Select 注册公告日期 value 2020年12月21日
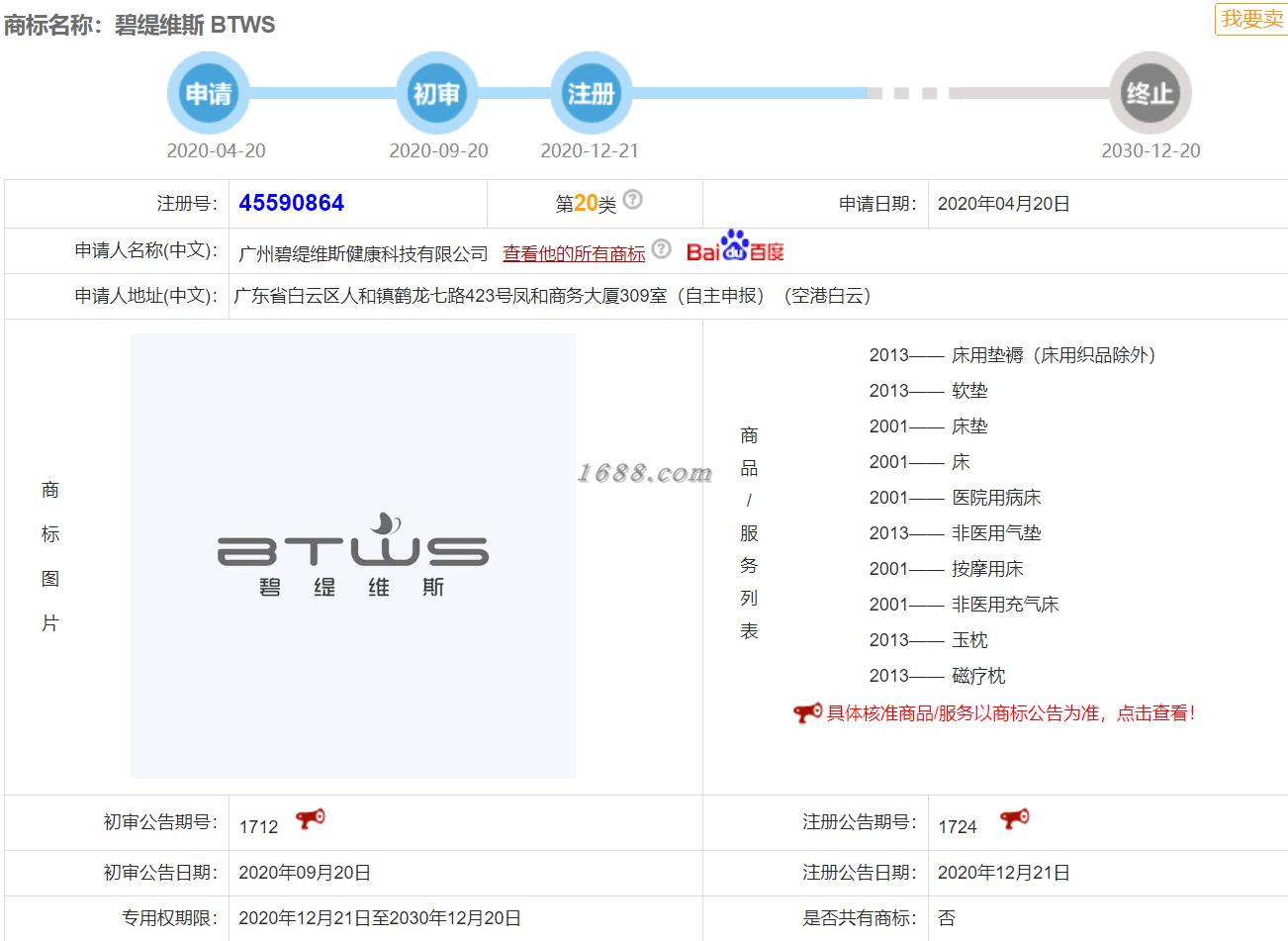 click(1003, 873)
